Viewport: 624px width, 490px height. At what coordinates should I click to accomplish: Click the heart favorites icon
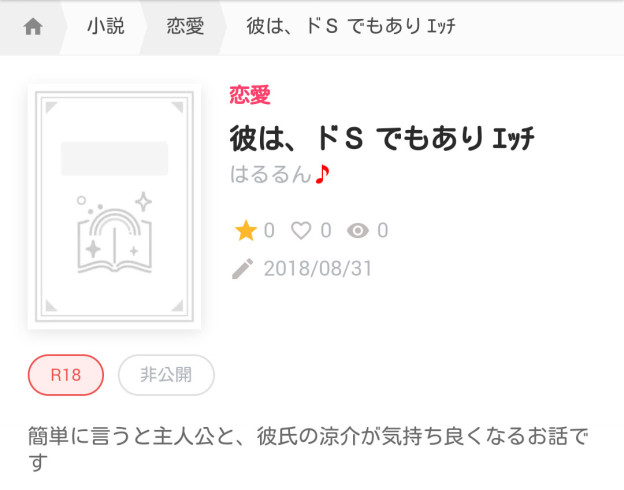tap(301, 230)
